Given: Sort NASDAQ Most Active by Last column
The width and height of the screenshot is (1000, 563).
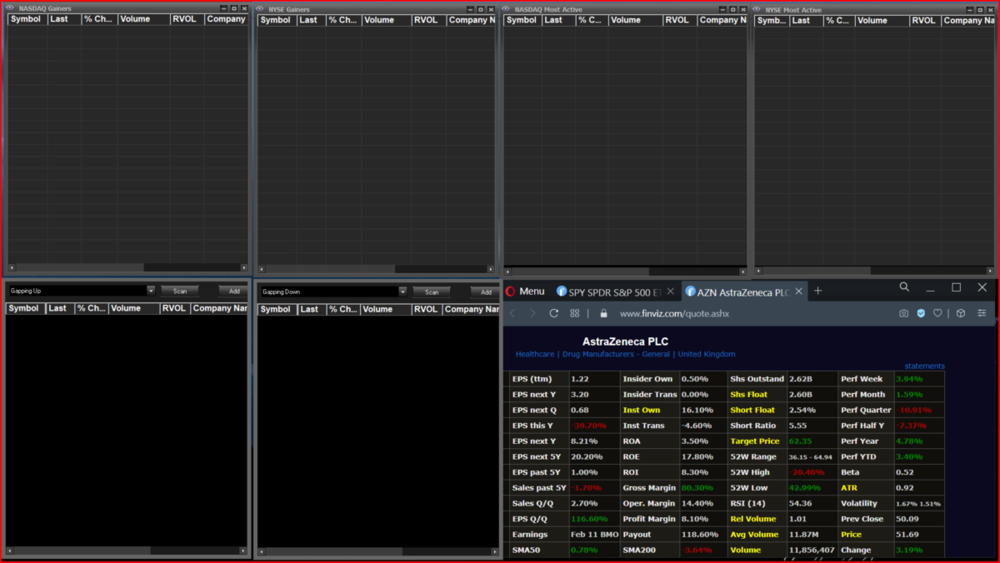Looking at the screenshot, I should tap(557, 20).
